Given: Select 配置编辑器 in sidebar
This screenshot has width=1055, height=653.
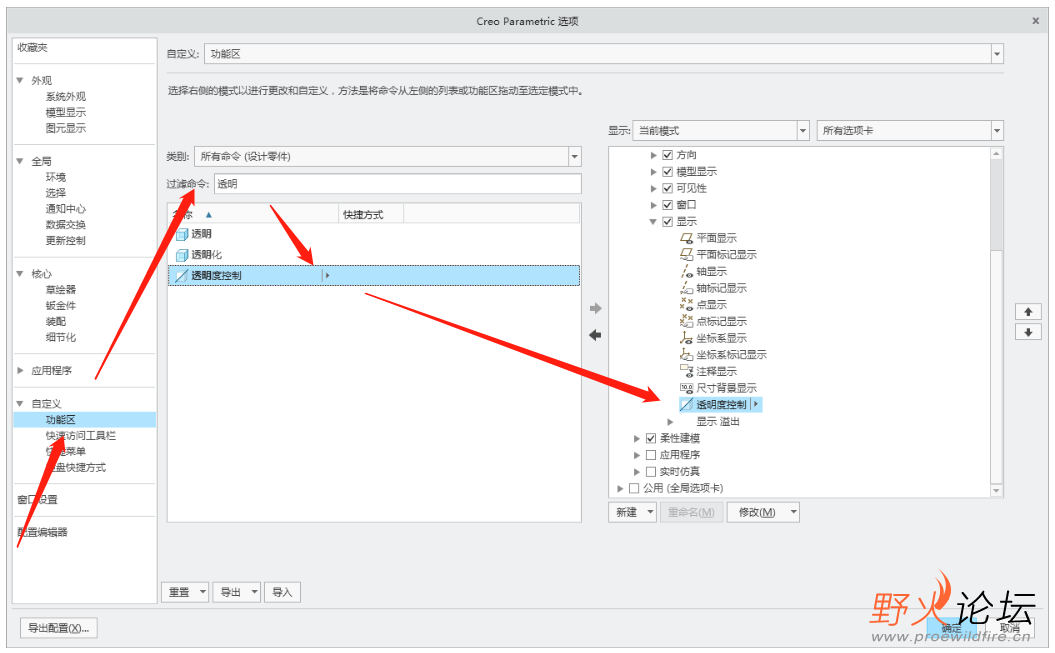Looking at the screenshot, I should click(x=42, y=532).
